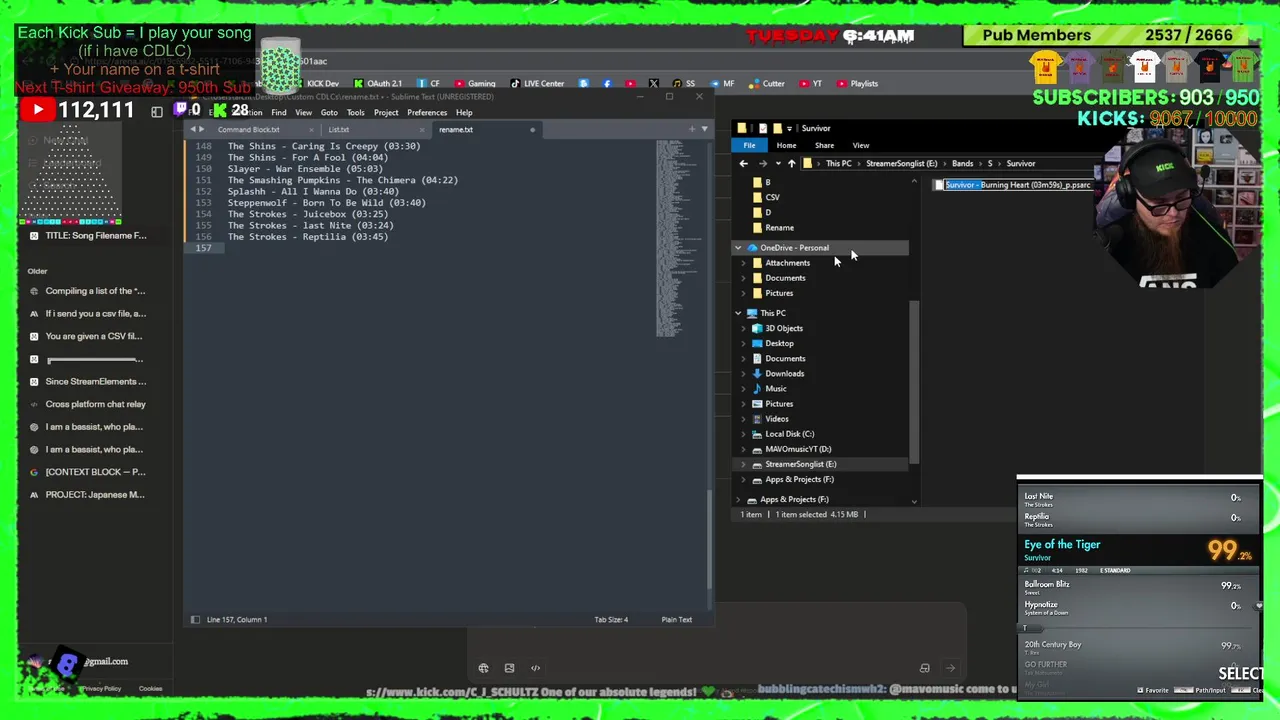This screenshot has width=1280, height=720.
Task: Close the Command Block.txt tab in Sublime
Action: (x=311, y=130)
